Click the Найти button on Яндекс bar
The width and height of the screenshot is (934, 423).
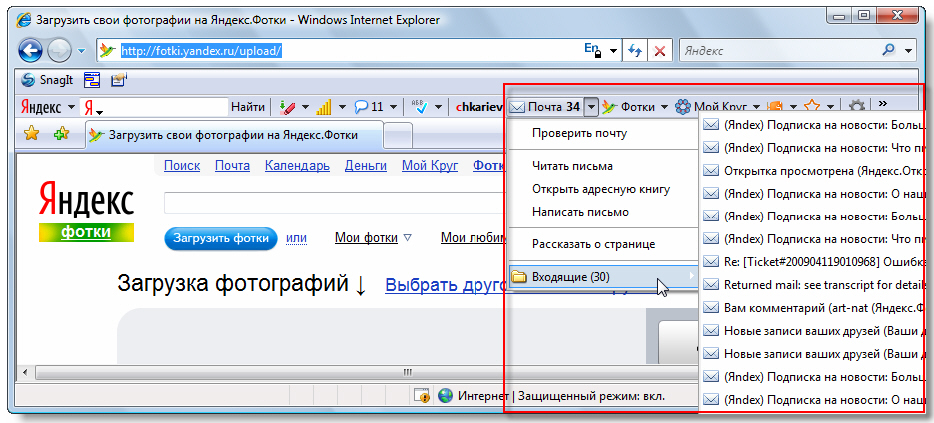(x=248, y=107)
